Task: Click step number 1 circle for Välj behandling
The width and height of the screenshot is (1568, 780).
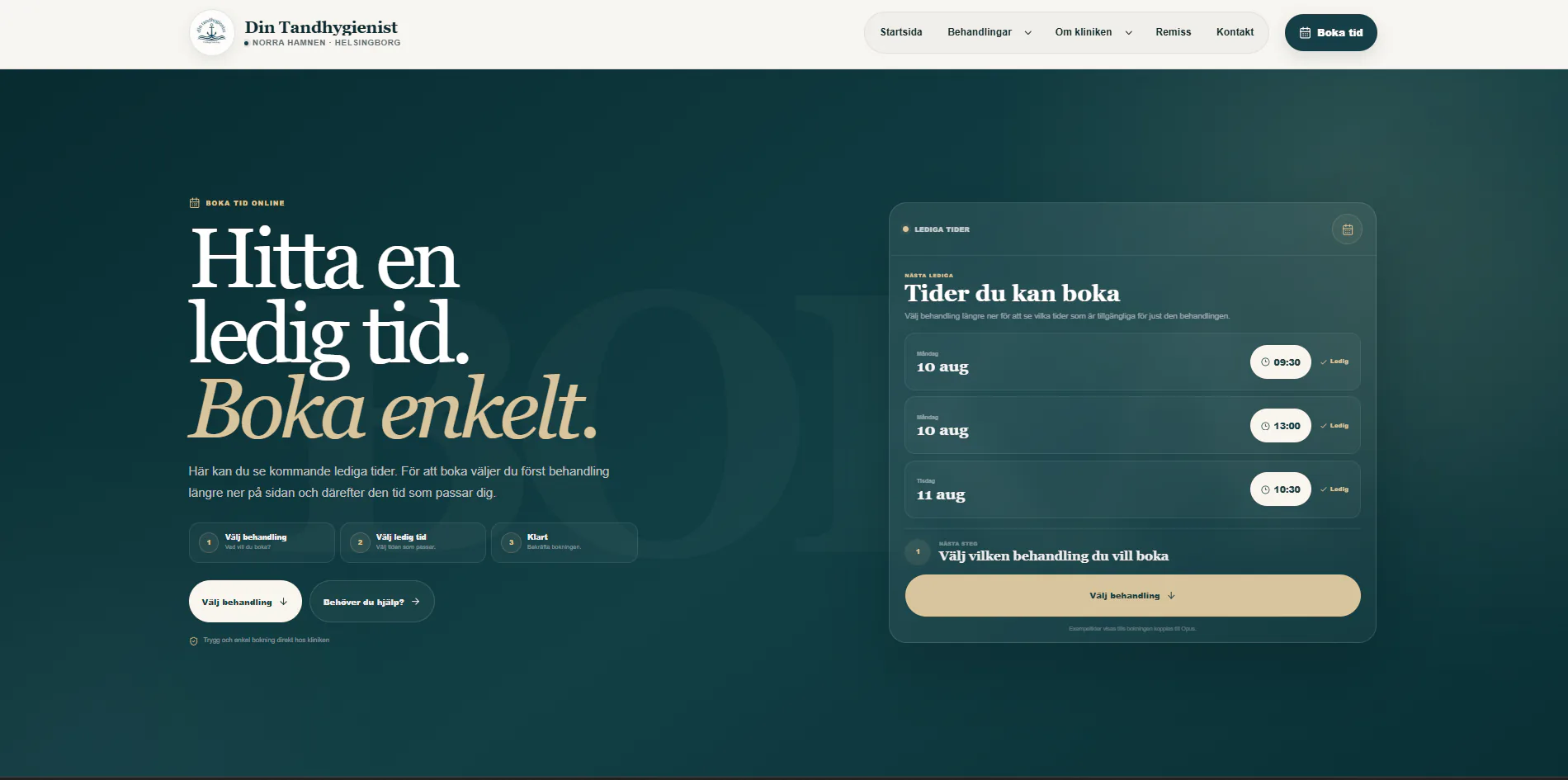Action: [209, 542]
